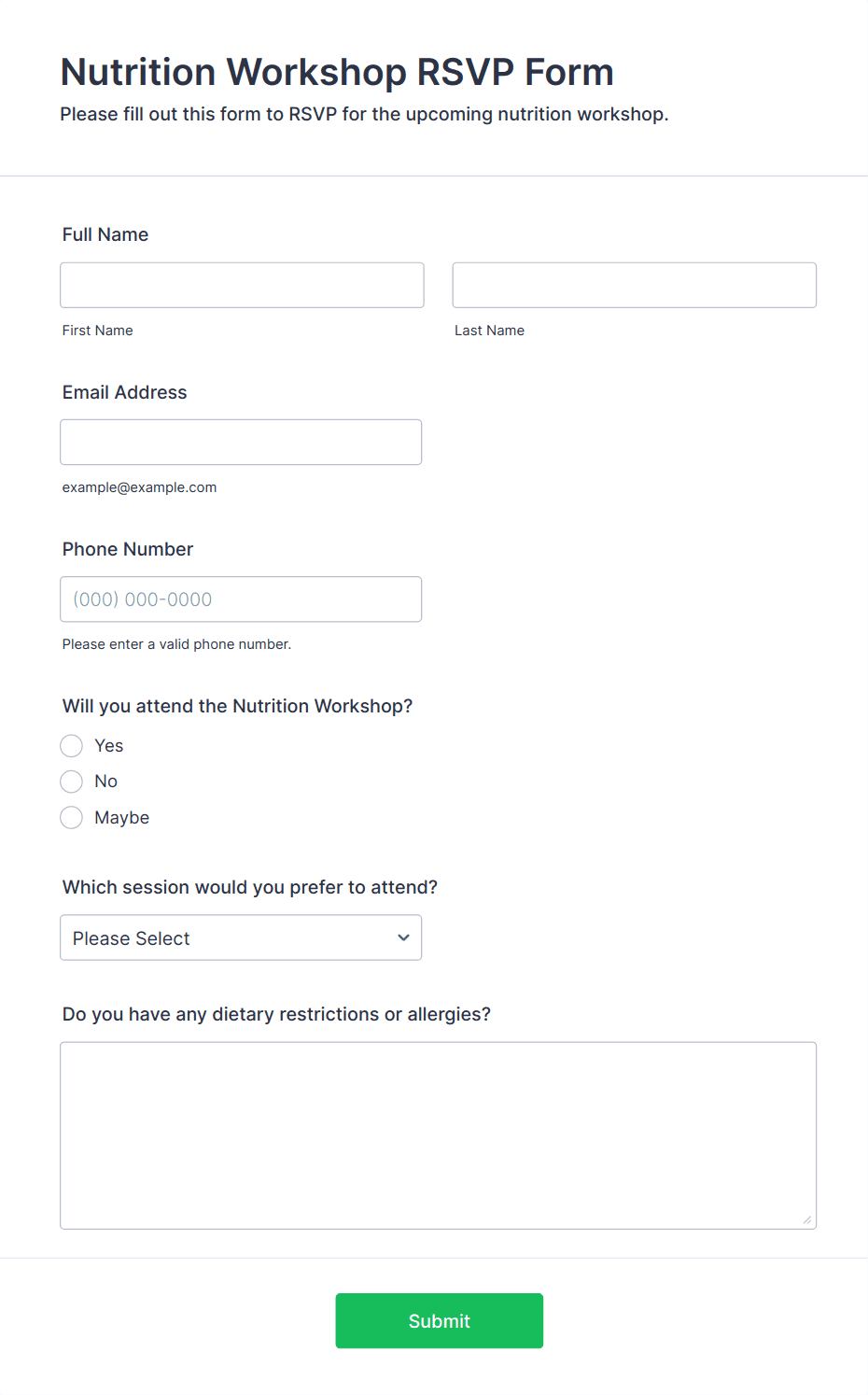Select the Yes radio button
Viewport: 868px width, 1395px height.
pos(72,746)
